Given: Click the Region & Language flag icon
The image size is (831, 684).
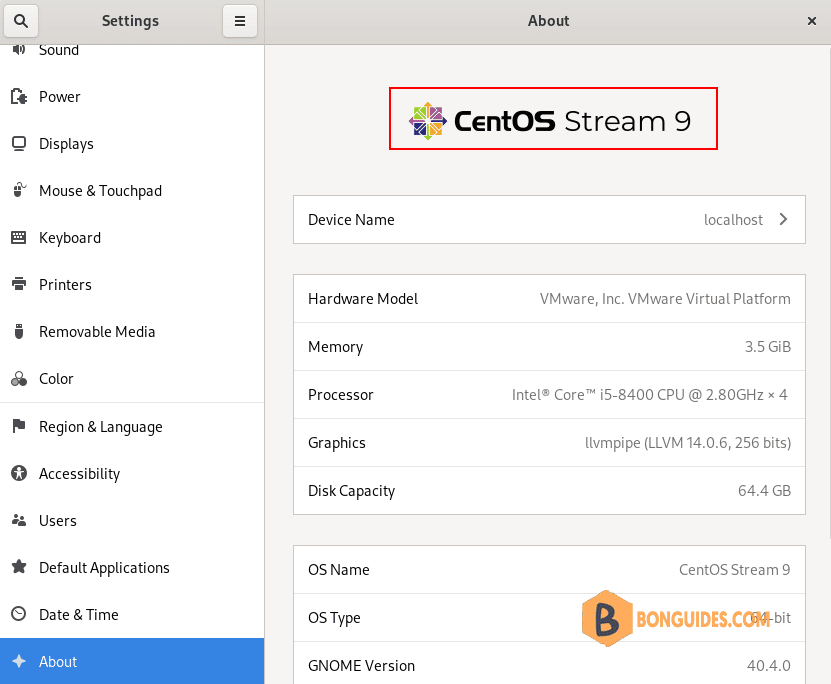Looking at the screenshot, I should click(19, 426).
